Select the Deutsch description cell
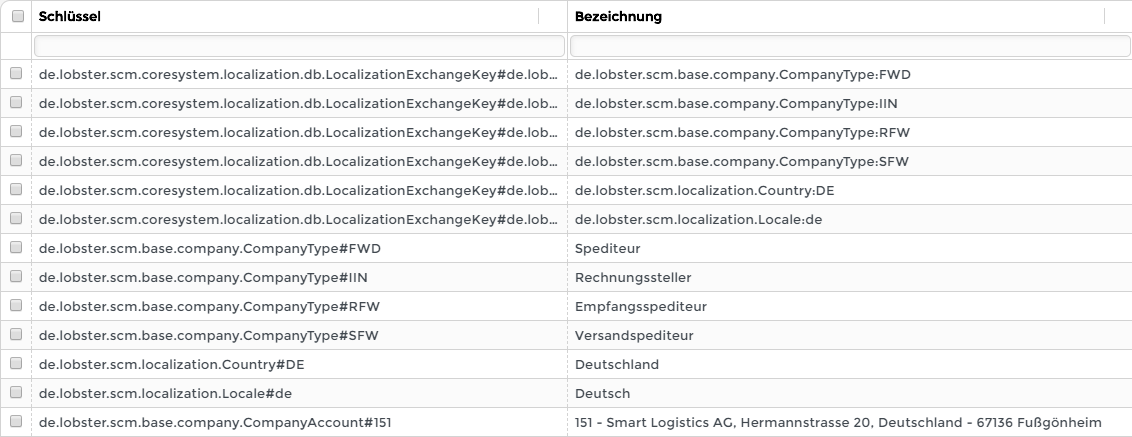This screenshot has width=1132, height=437. 603,394
